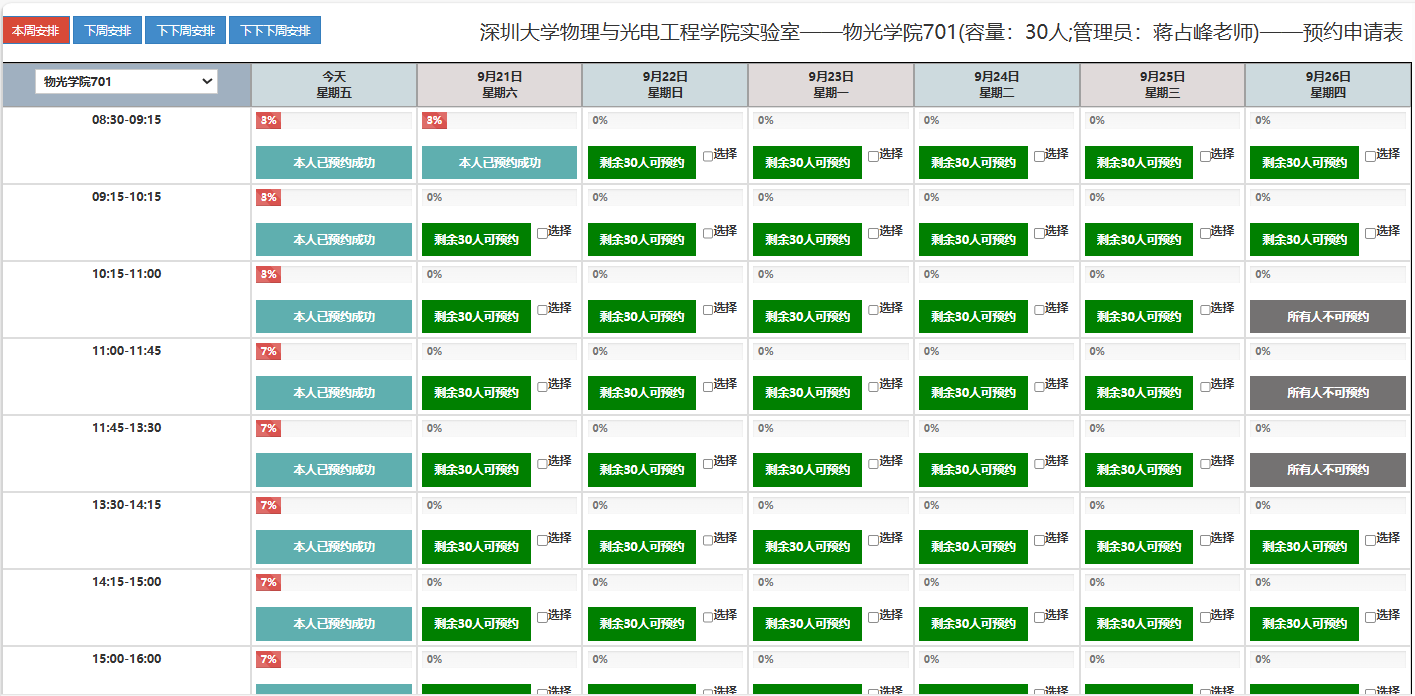Check 选择 for 9月22日 08:30-09:15 slot
Image resolution: width=1415 pixels, height=696 pixels.
click(x=708, y=156)
